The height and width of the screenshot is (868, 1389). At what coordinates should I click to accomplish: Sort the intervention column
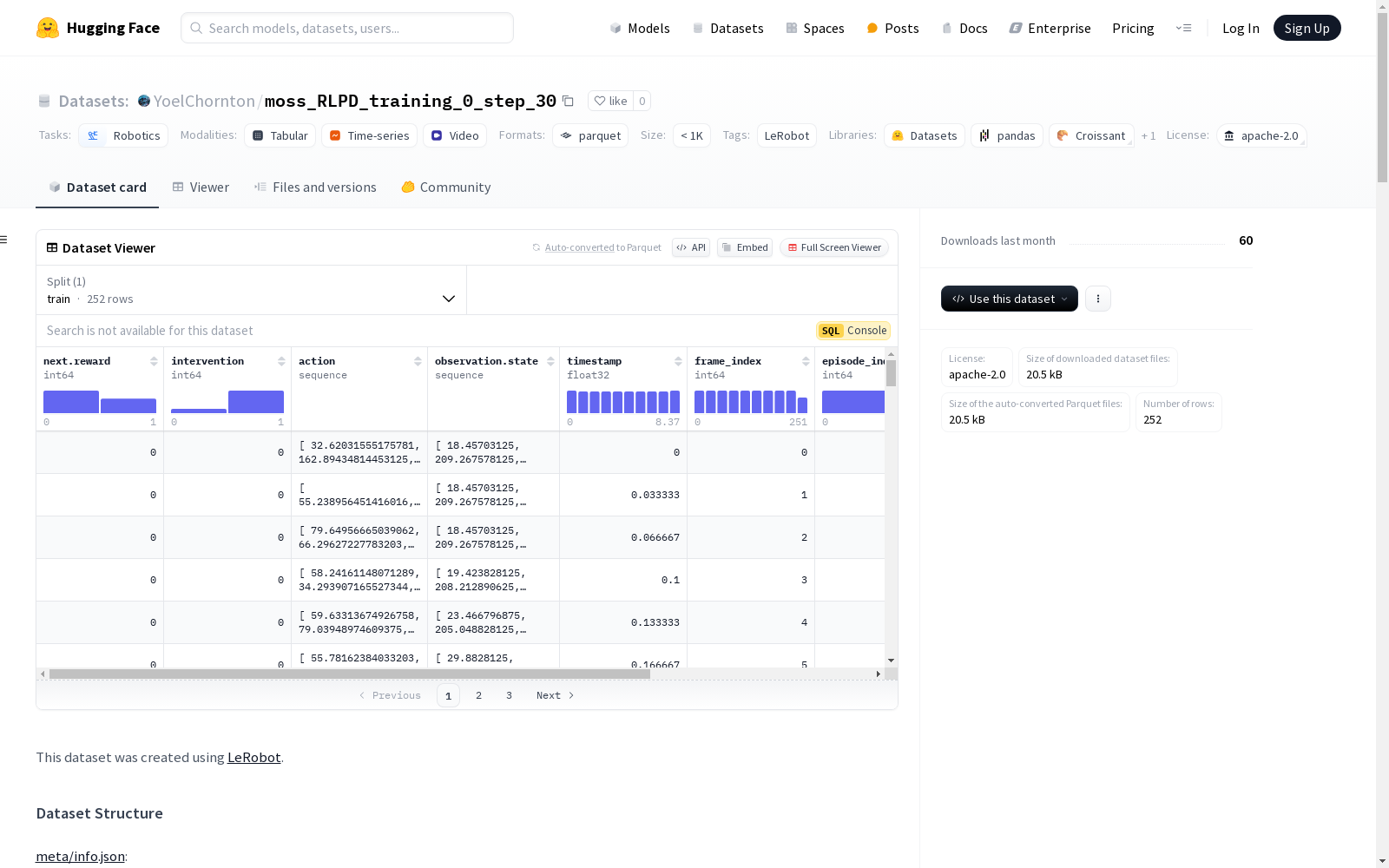[281, 361]
